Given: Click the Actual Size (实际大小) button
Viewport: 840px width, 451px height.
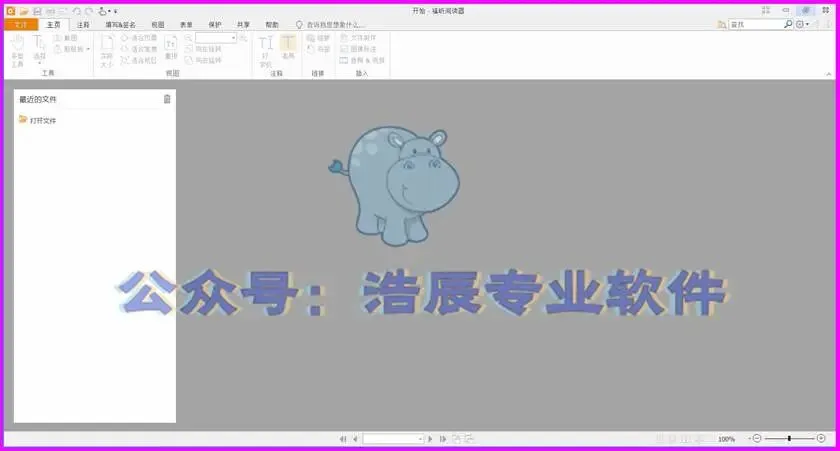Looking at the screenshot, I should [x=107, y=51].
